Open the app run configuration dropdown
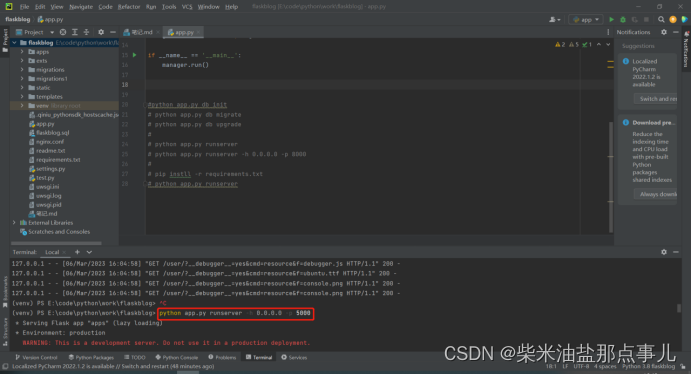The image size is (692, 374). click(x=586, y=19)
